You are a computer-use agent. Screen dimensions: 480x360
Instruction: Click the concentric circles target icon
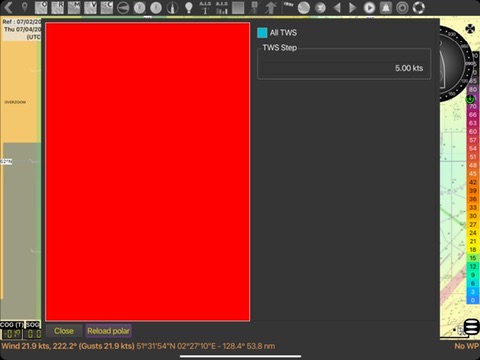click(402, 7)
